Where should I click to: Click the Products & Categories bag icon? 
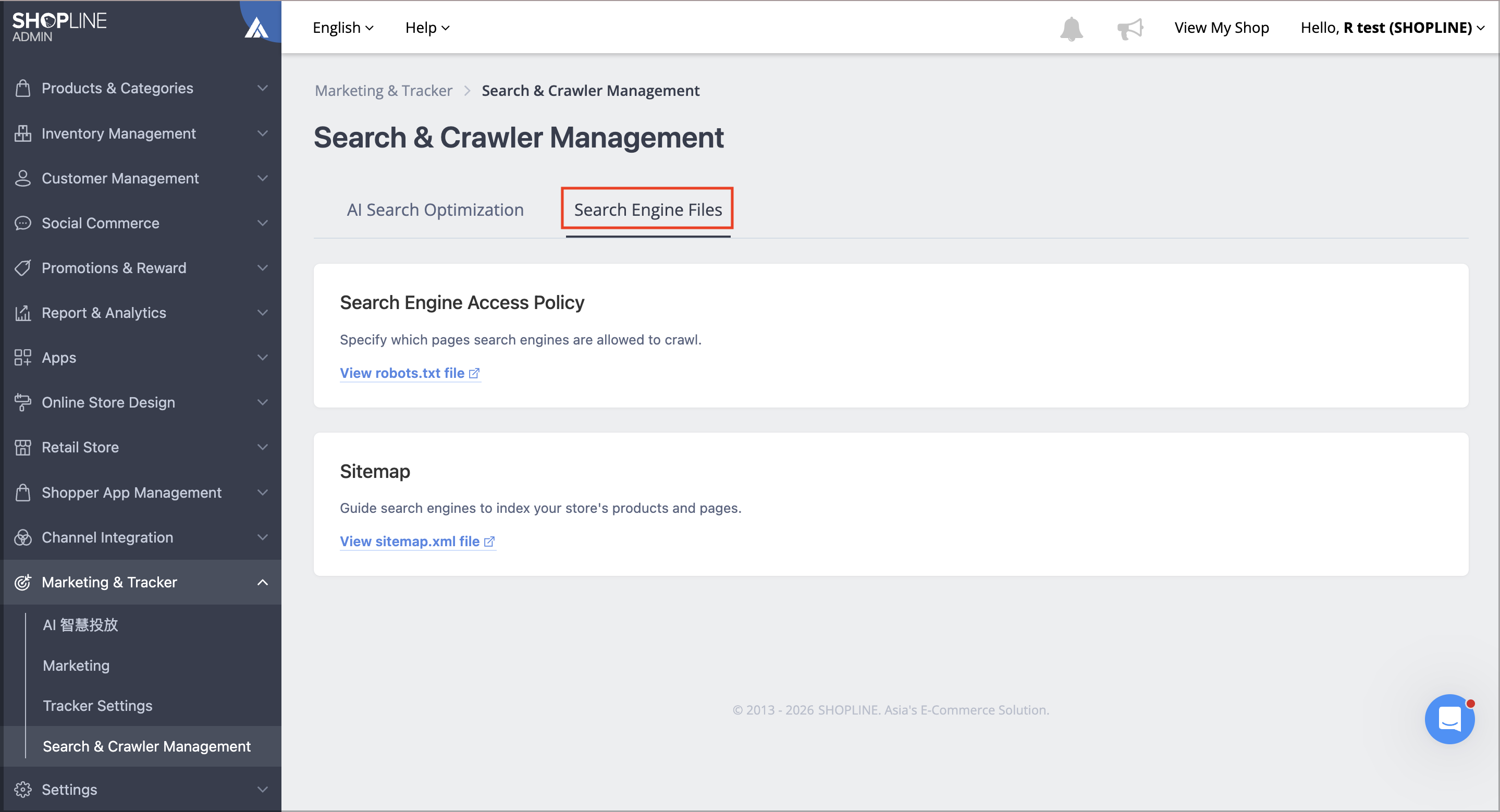pos(23,88)
